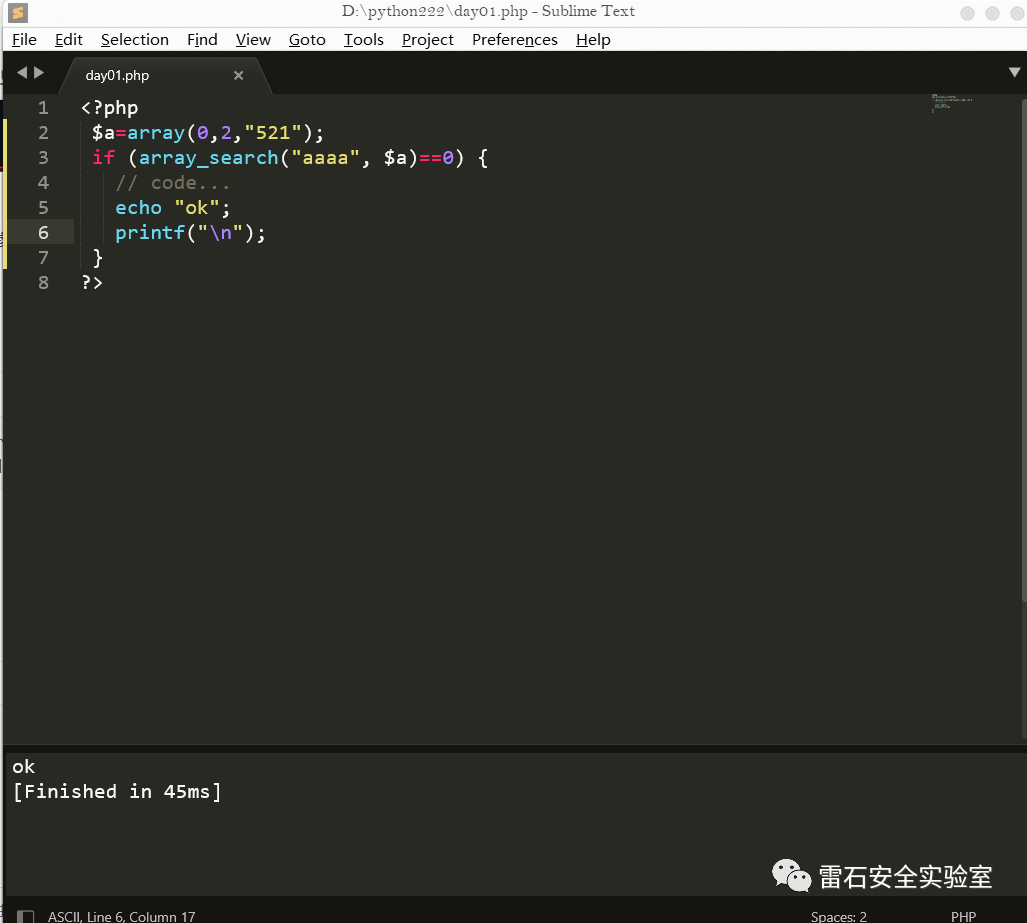Viewport: 1027px width, 923px height.
Task: Open the Goto menu
Action: tap(307, 40)
